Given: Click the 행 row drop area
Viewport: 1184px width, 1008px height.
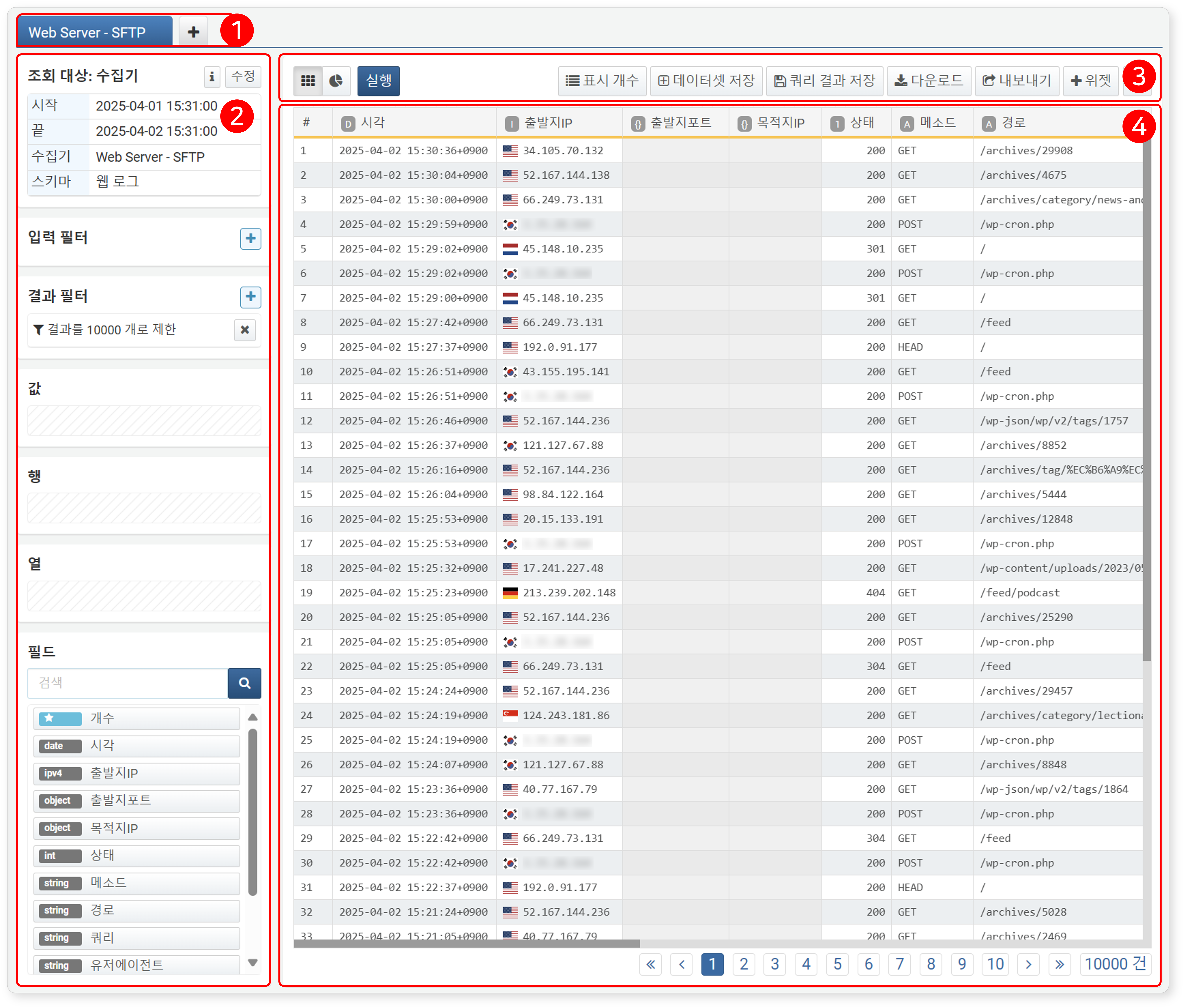Looking at the screenshot, I should pos(144,508).
